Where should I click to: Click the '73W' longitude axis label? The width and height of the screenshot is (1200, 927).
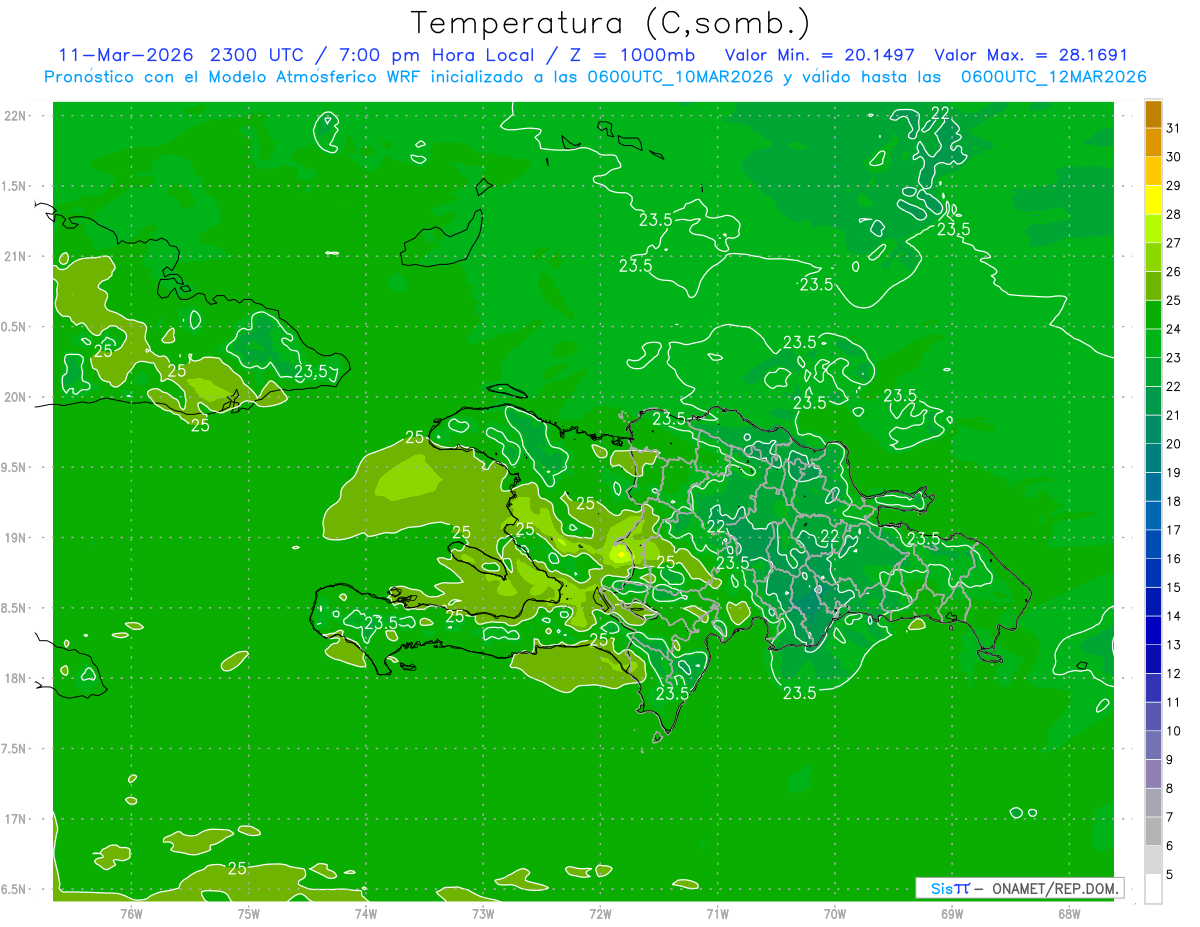coord(483,913)
